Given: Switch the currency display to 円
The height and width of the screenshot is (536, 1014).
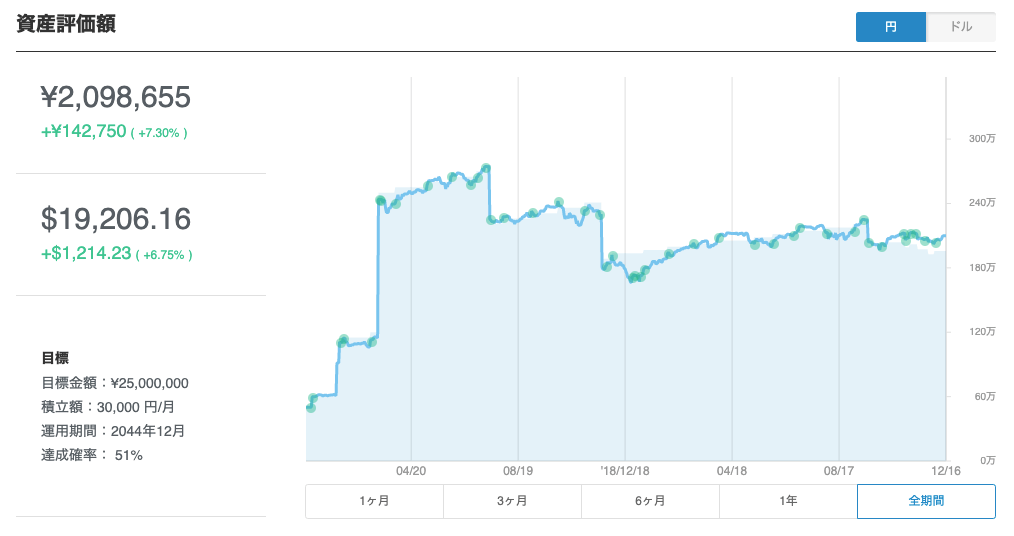Looking at the screenshot, I should click(x=891, y=27).
